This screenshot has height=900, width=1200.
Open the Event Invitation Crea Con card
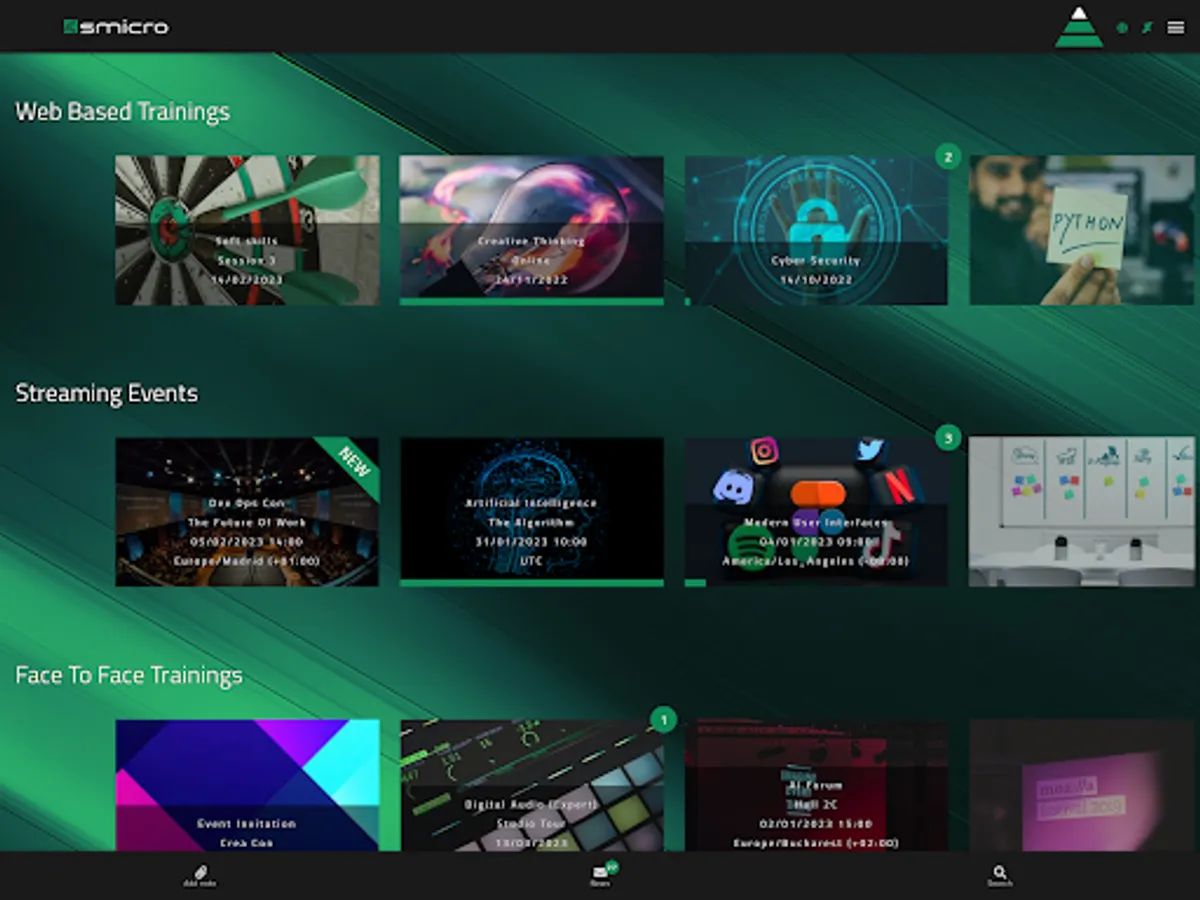click(x=247, y=785)
